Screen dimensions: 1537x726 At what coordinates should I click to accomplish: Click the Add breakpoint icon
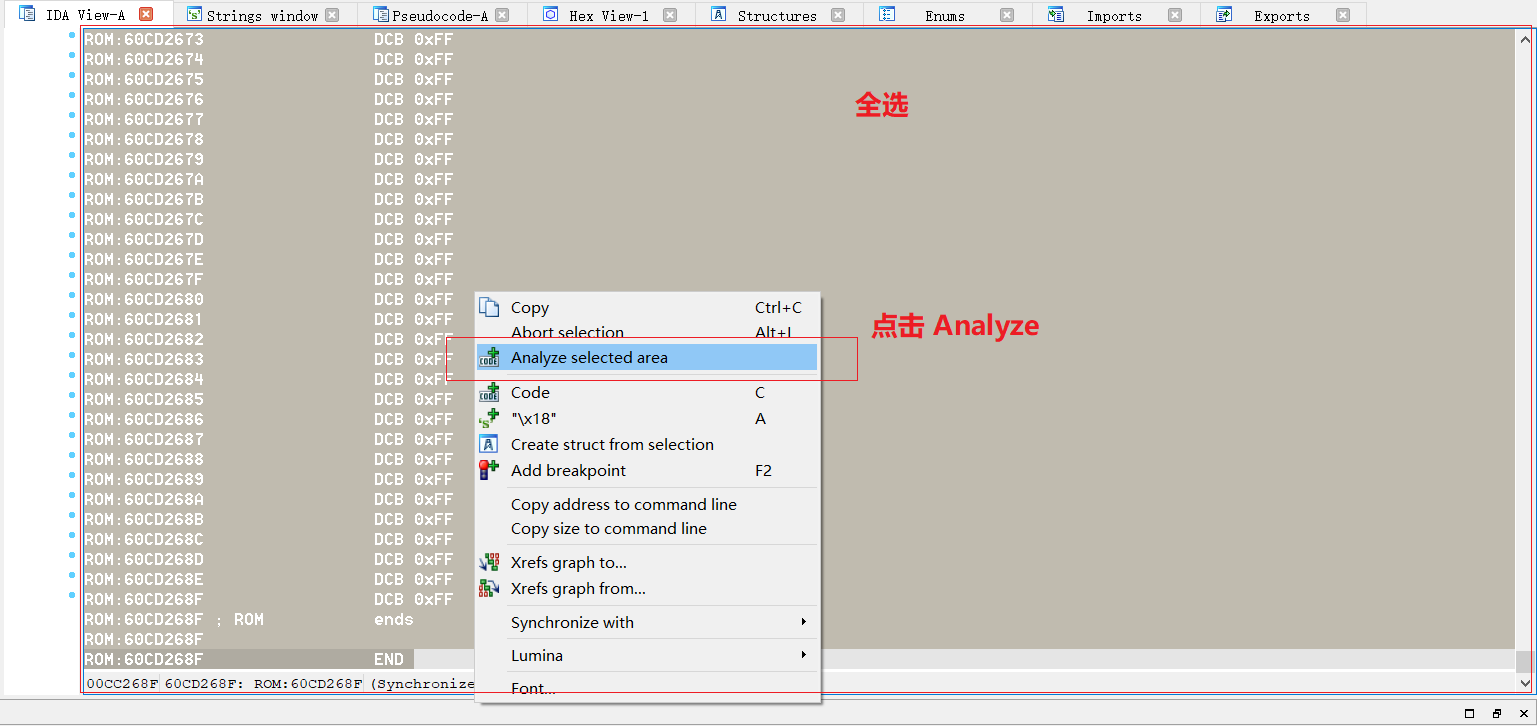click(489, 471)
